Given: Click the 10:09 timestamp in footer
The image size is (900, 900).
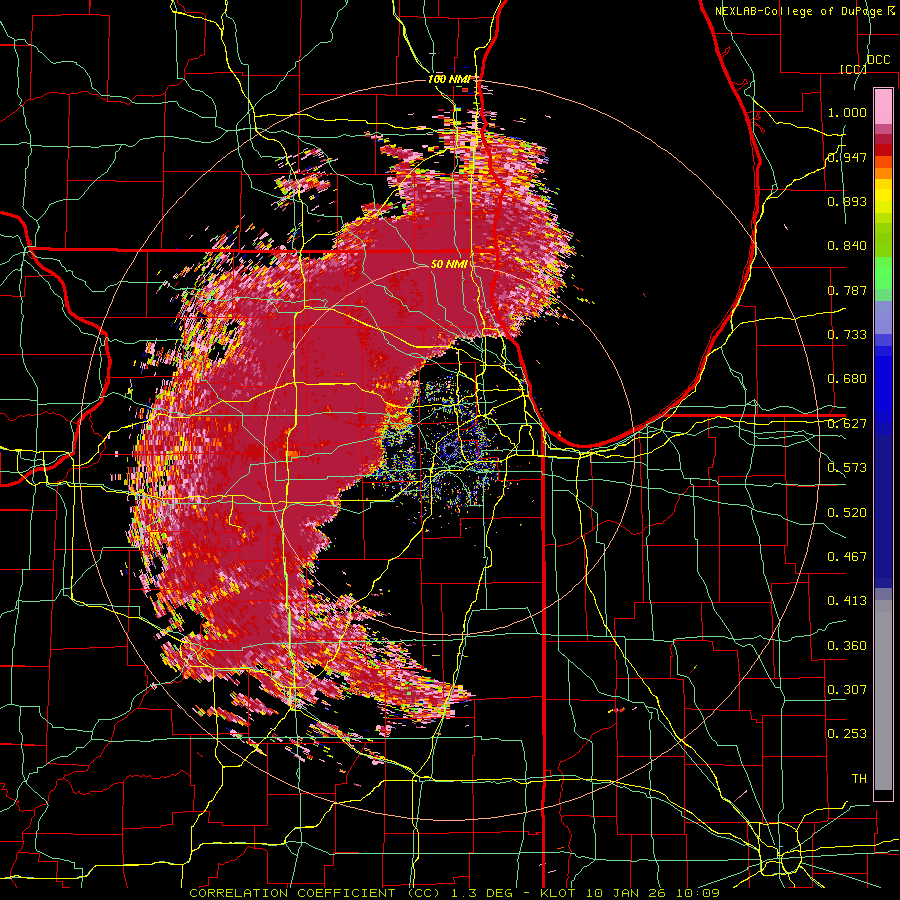Looking at the screenshot, I should [698, 893].
